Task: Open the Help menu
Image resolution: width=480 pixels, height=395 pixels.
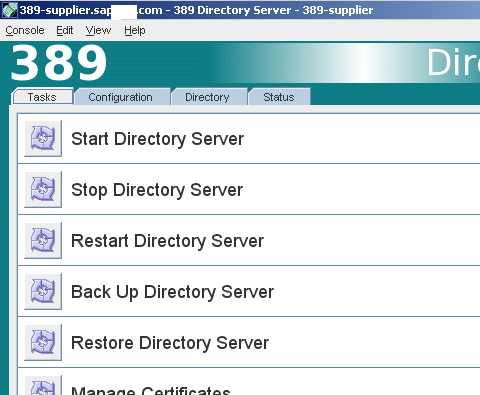Action: coord(135,30)
